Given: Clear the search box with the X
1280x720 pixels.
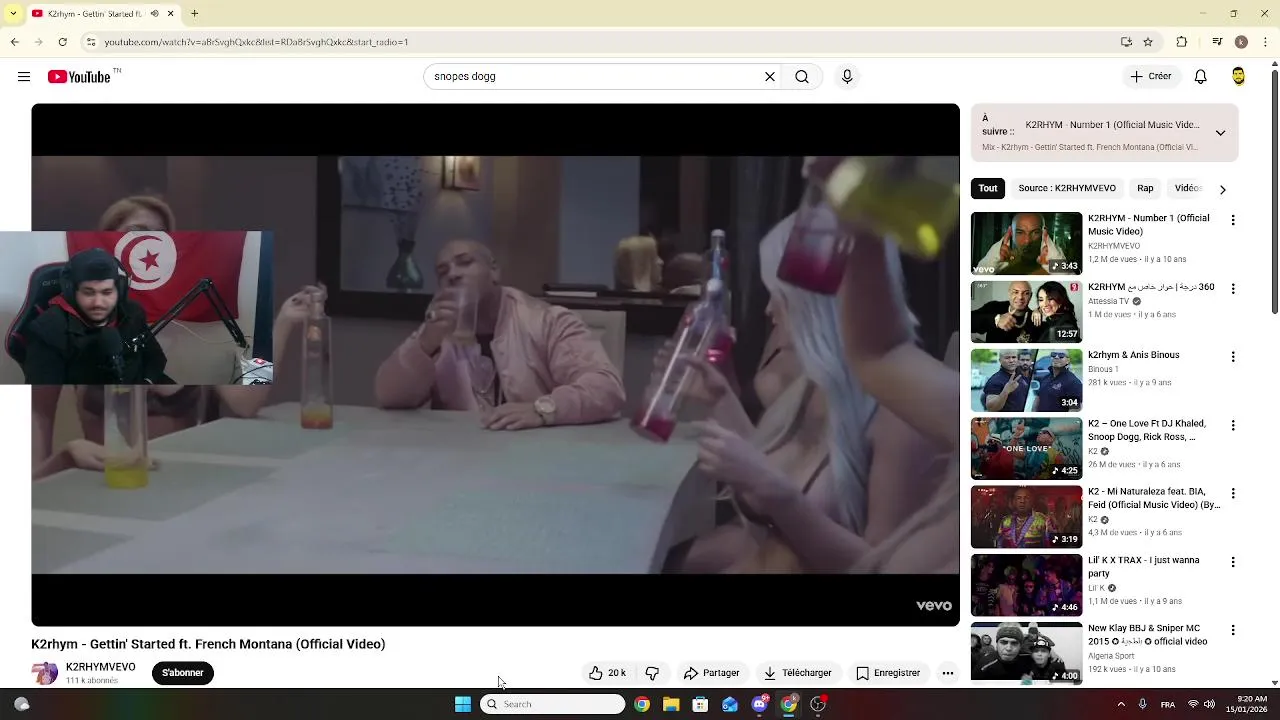Looking at the screenshot, I should click(x=770, y=77).
